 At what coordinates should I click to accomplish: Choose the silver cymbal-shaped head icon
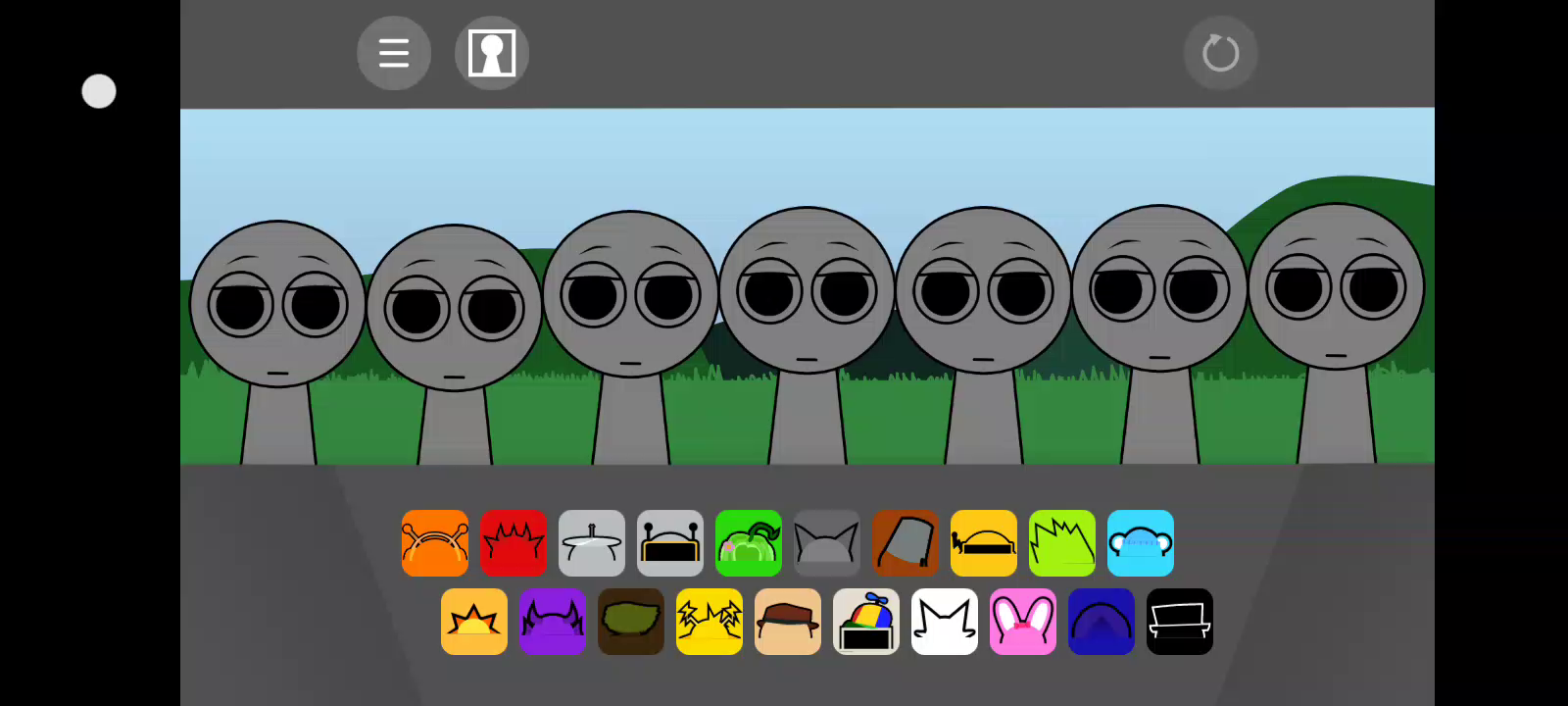pyautogui.click(x=592, y=543)
